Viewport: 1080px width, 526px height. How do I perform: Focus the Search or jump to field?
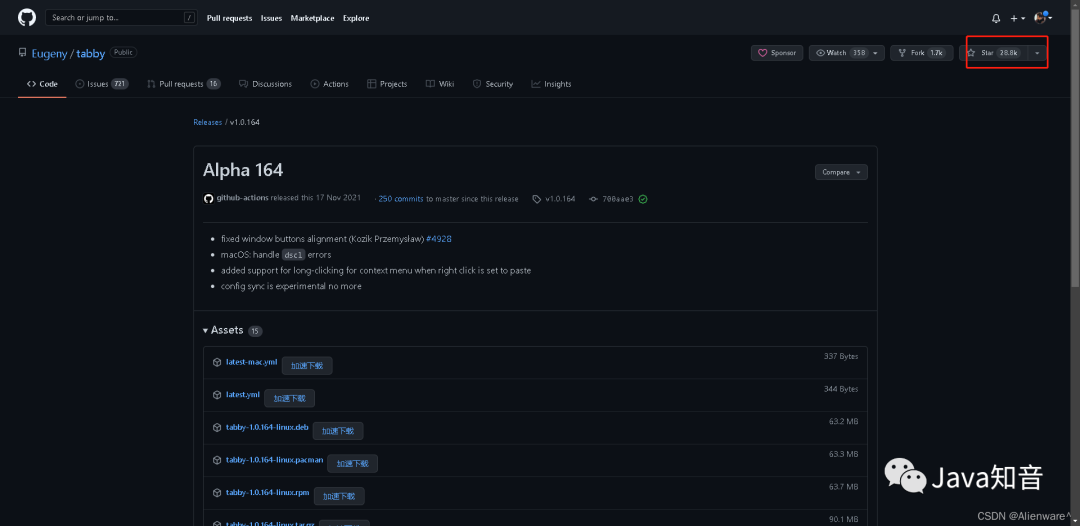pyautogui.click(x=121, y=18)
